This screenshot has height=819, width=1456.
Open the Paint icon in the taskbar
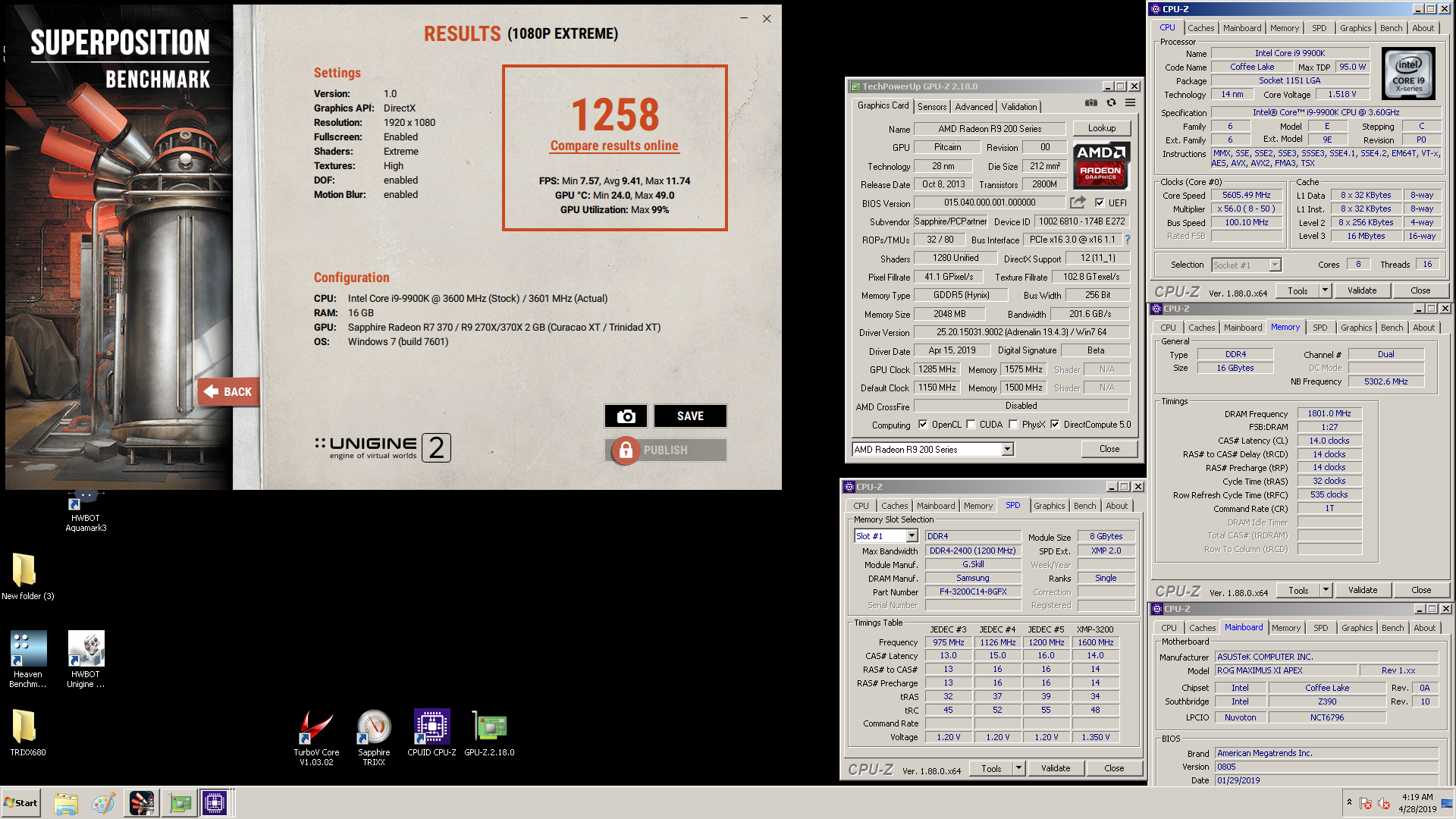coord(102,803)
